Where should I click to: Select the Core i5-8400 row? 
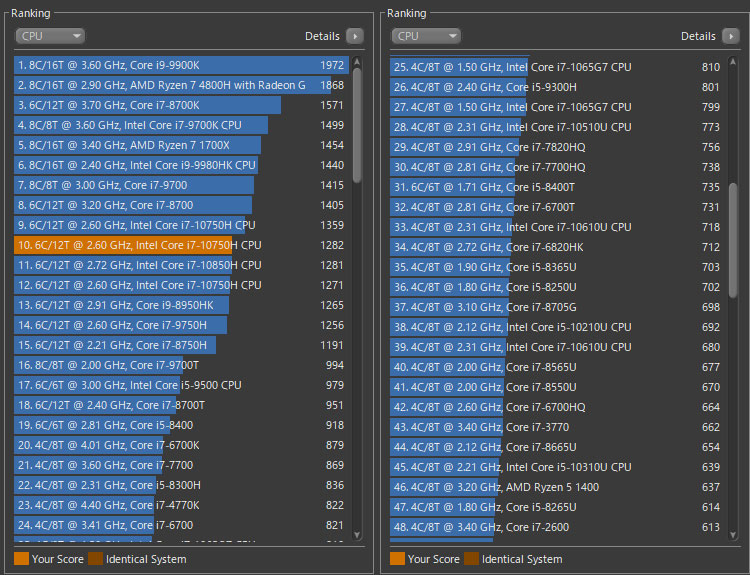click(182, 425)
